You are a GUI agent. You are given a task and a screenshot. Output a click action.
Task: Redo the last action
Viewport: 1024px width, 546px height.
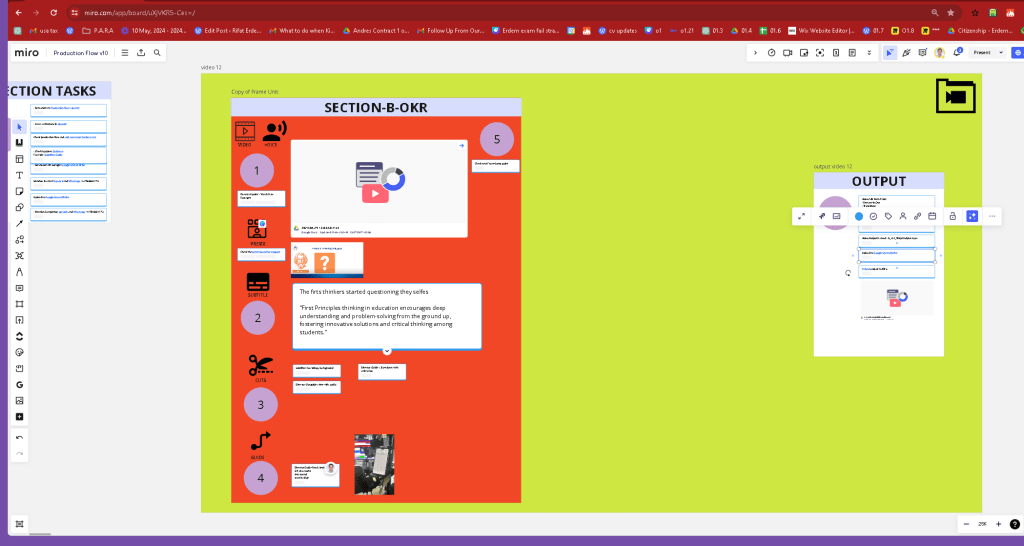(20, 453)
